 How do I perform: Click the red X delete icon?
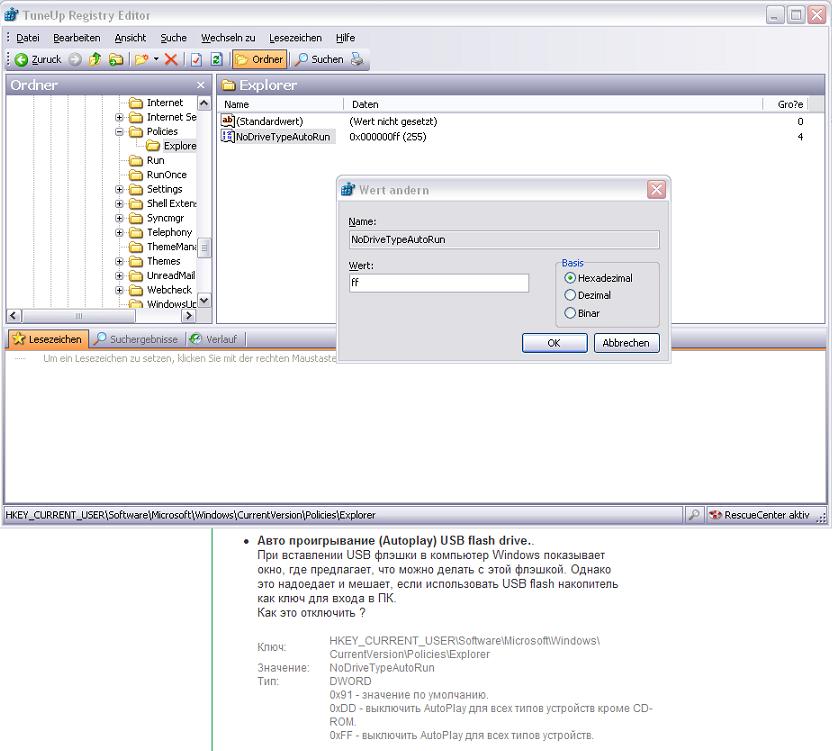(x=171, y=59)
